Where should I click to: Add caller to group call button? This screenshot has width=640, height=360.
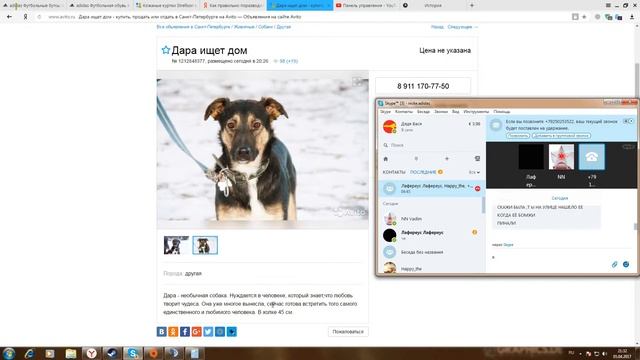click(x=561, y=136)
